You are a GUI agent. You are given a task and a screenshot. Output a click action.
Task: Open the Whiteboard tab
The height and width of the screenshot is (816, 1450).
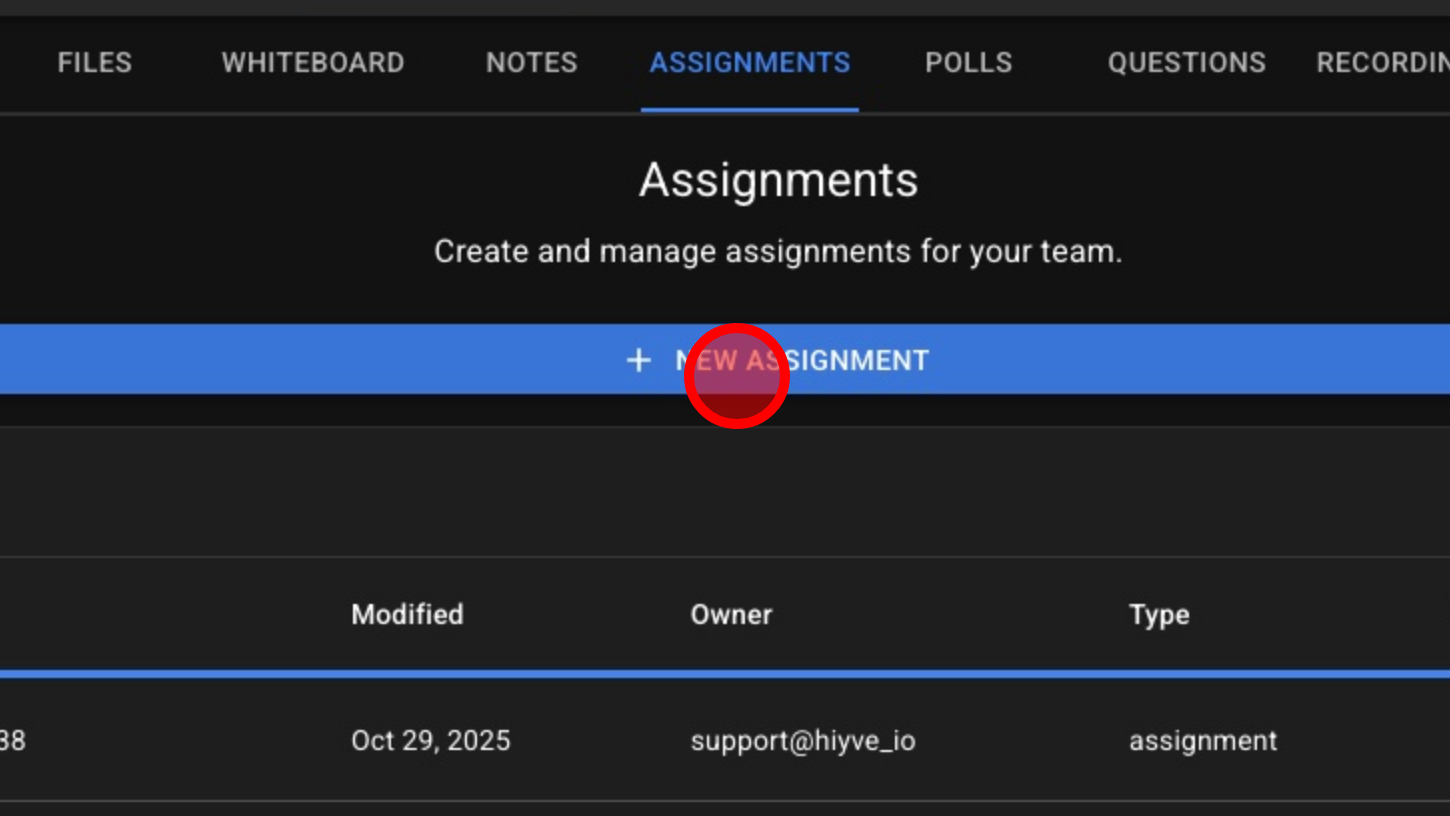(x=313, y=63)
